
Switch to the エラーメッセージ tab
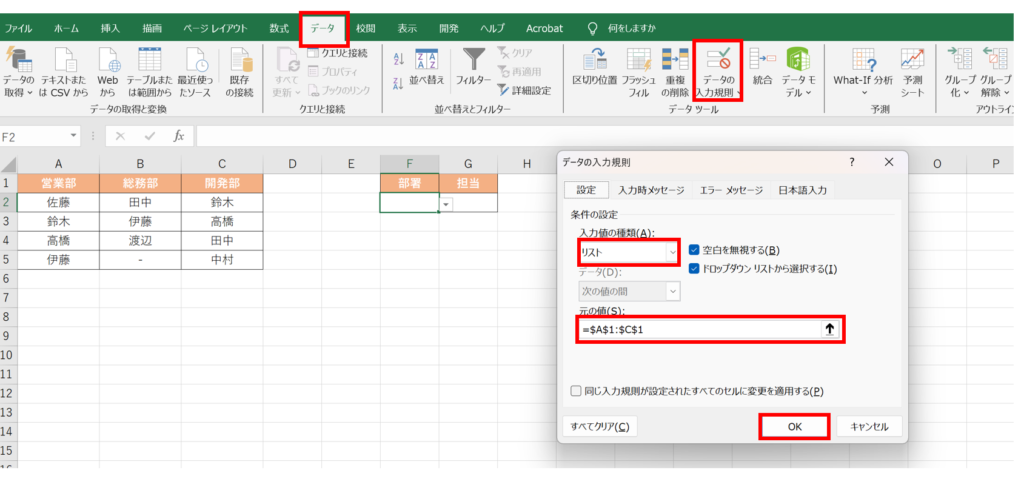[x=730, y=190]
